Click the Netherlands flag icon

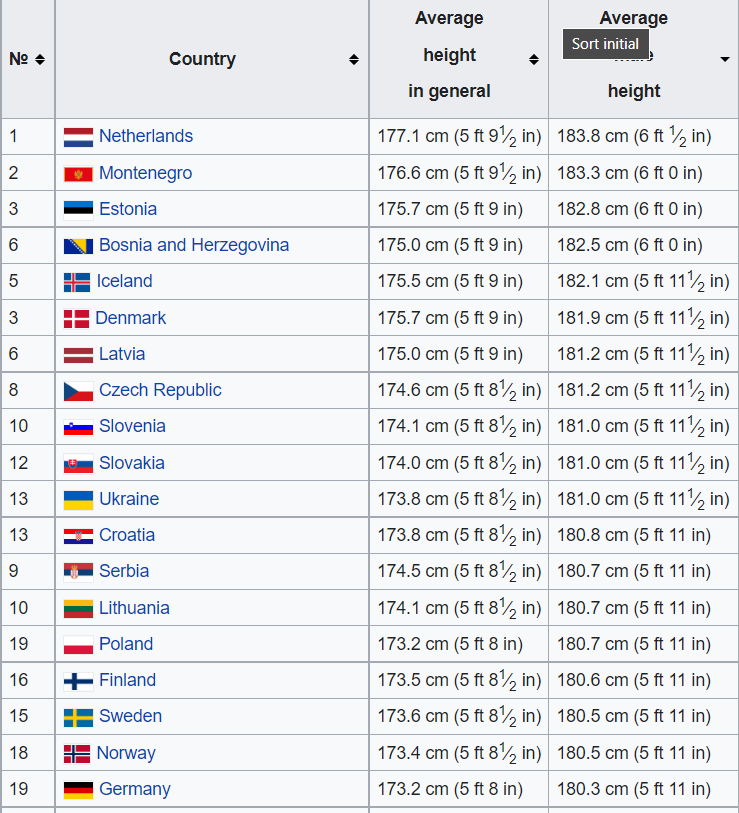pyautogui.click(x=78, y=137)
